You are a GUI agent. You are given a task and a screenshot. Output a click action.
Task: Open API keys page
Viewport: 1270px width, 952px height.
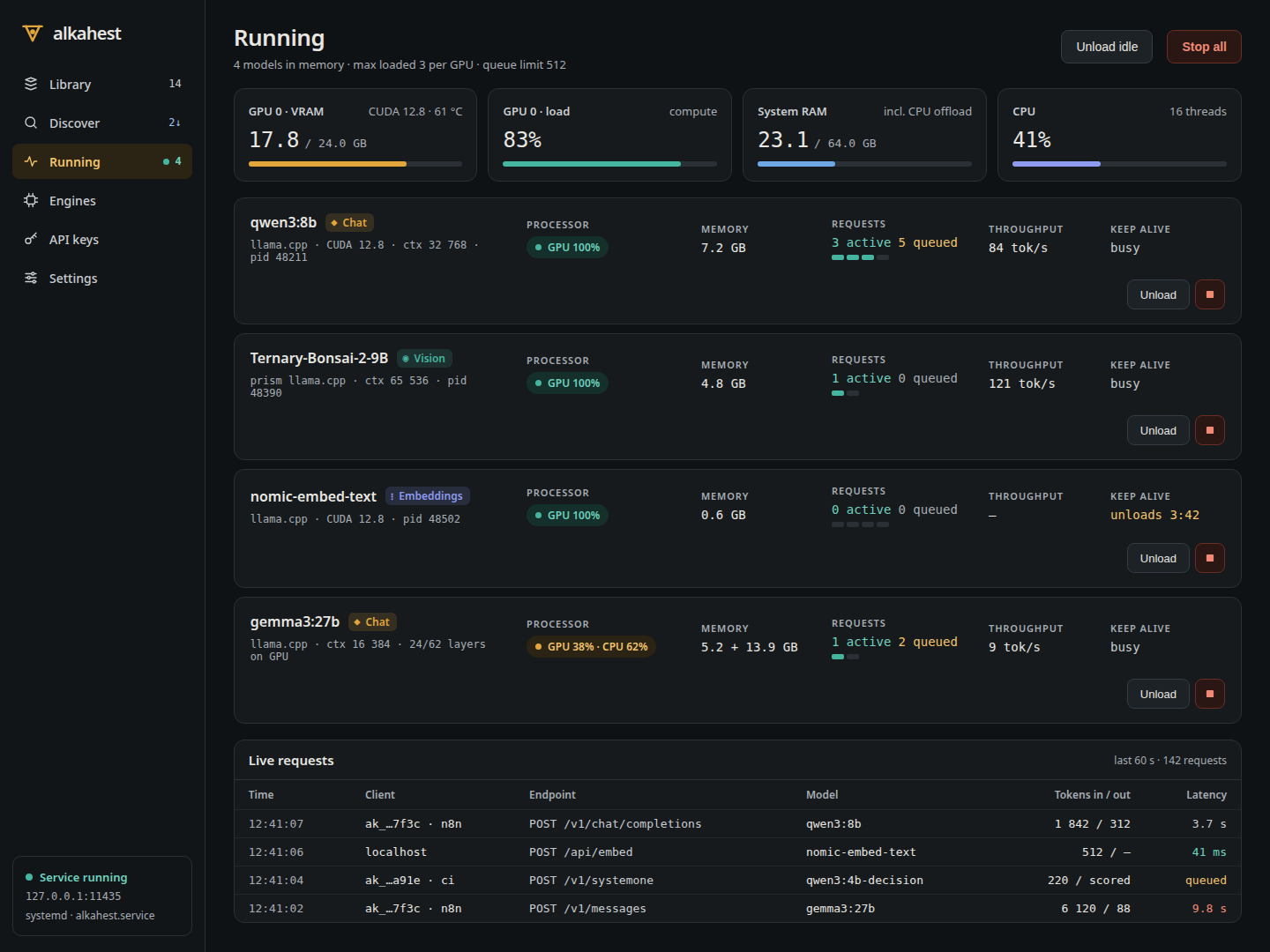coord(102,239)
